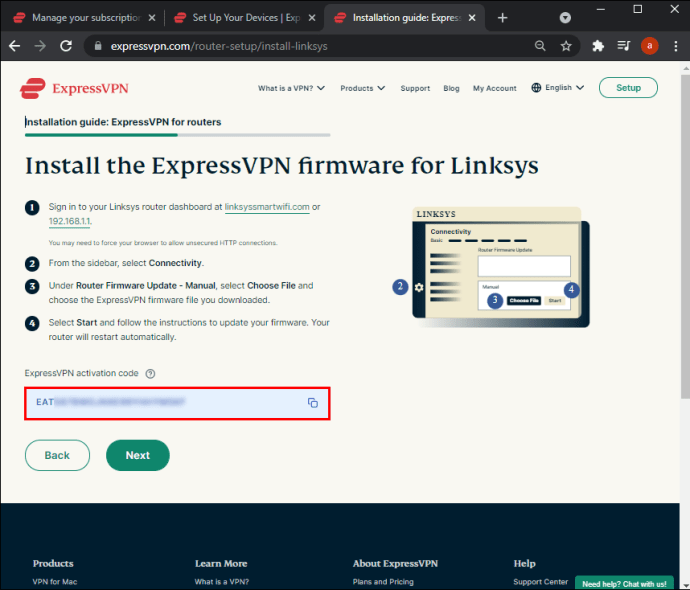Image resolution: width=690 pixels, height=590 pixels.
Task: Open a new browser tab
Action: pos(502,18)
